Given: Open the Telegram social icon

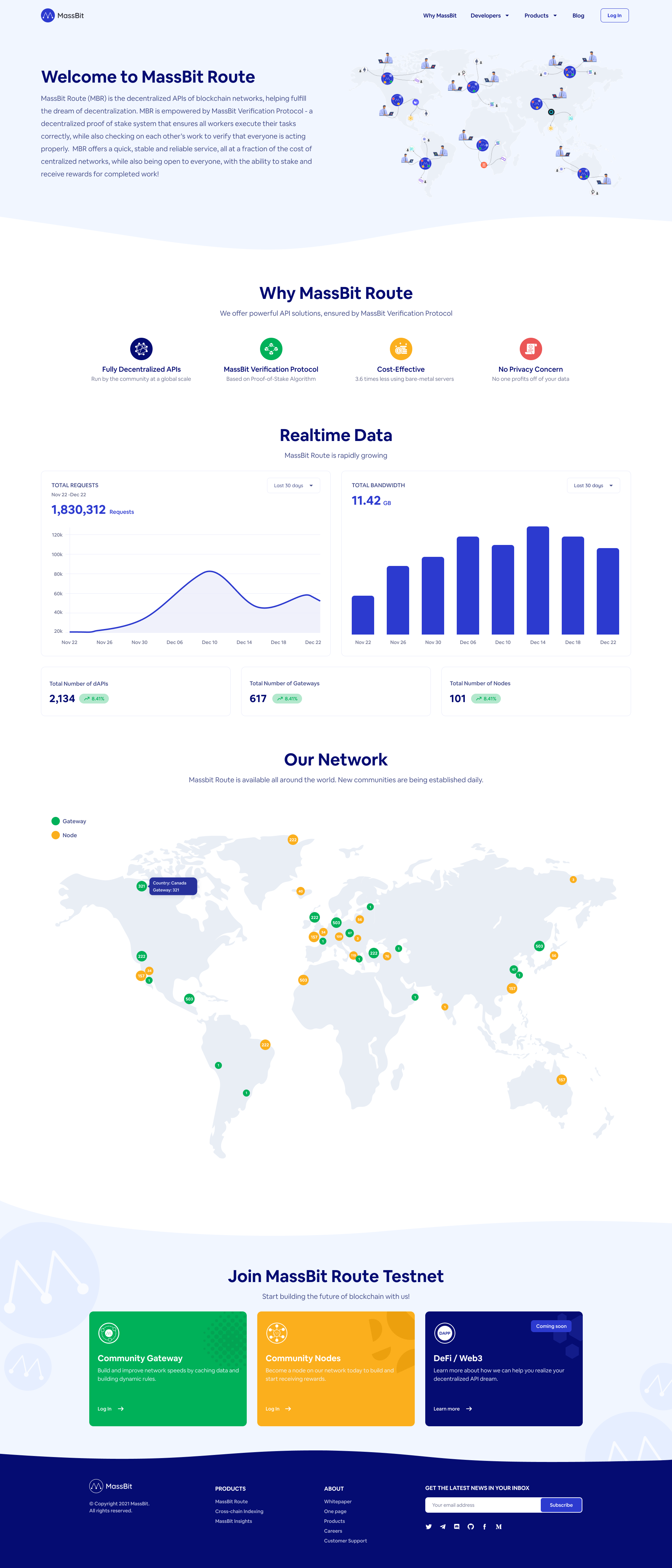Looking at the screenshot, I should (442, 1527).
